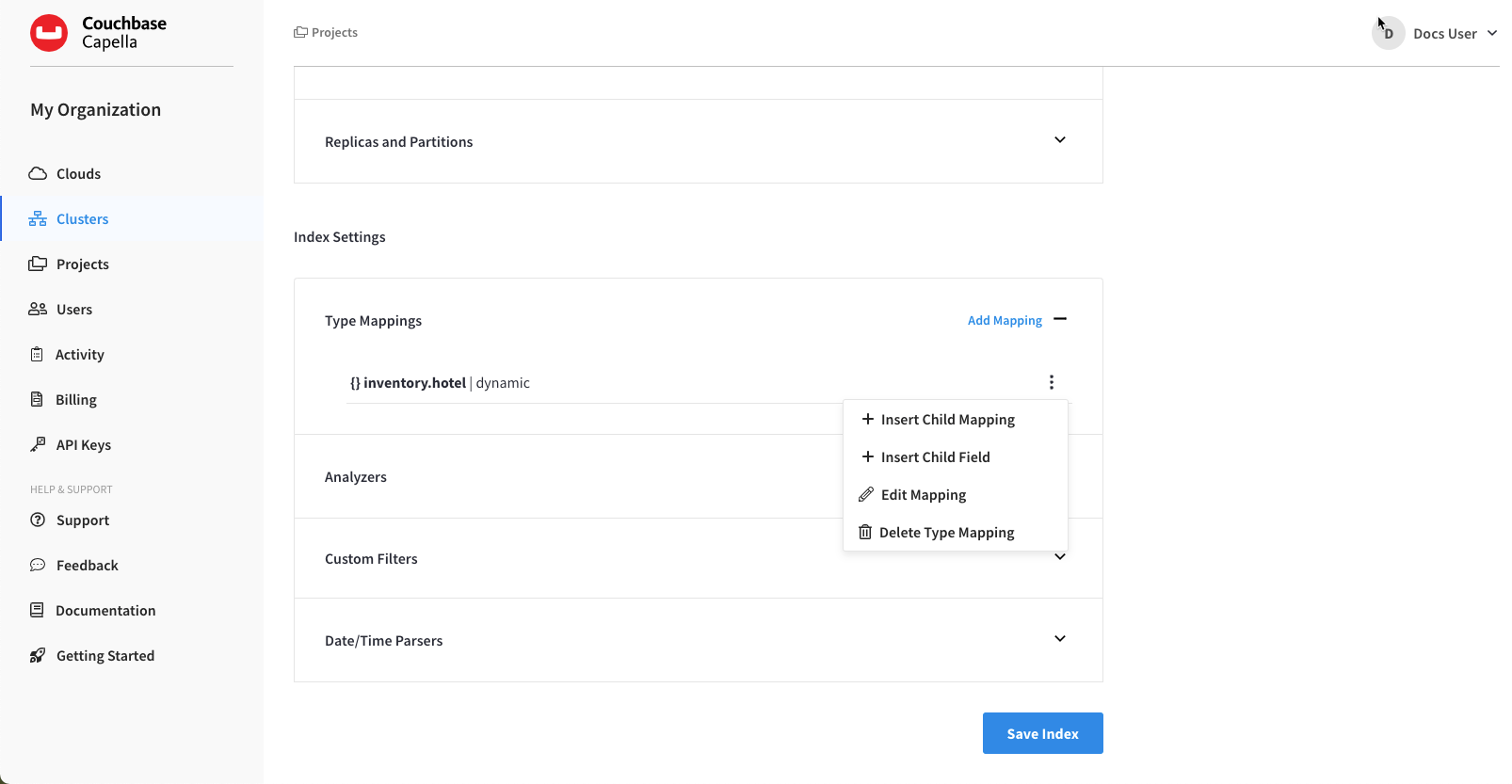The image size is (1512, 784).
Task: Go to Projects in the sidebar
Action: click(x=83, y=264)
